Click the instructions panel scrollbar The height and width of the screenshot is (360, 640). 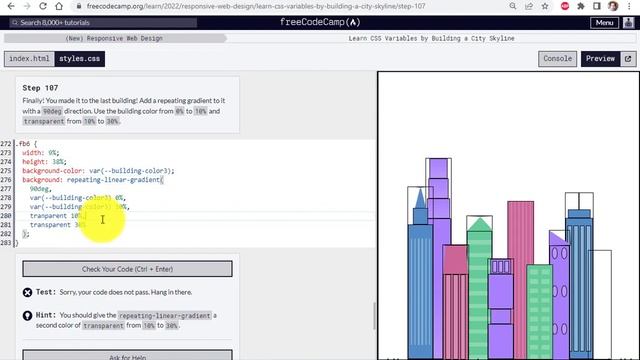tap(374, 316)
